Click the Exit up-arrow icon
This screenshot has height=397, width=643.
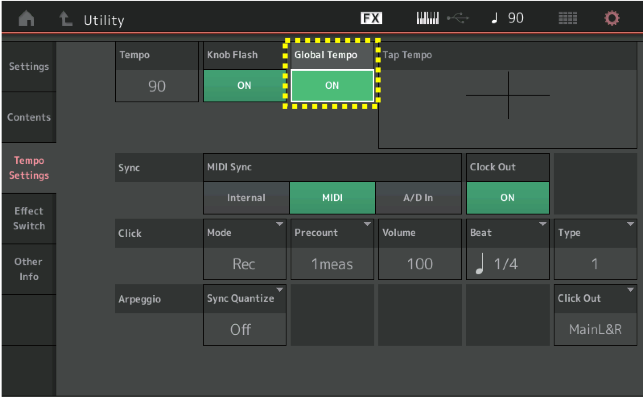tap(66, 18)
